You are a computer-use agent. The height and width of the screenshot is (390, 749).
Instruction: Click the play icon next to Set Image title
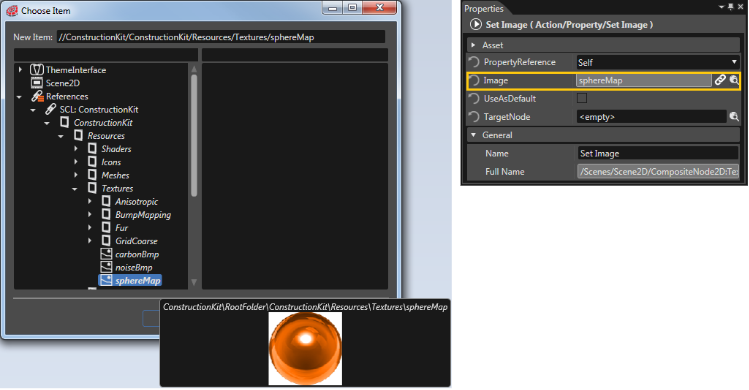coord(475,24)
